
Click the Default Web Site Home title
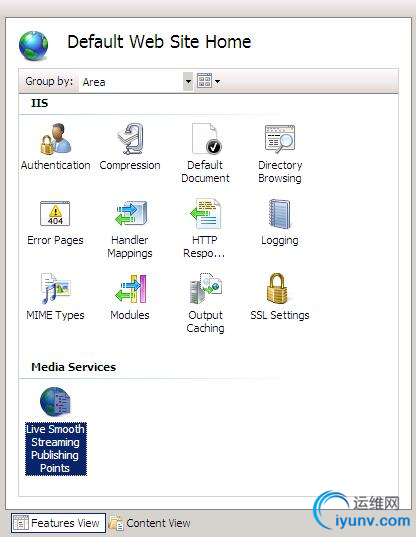coord(159,42)
